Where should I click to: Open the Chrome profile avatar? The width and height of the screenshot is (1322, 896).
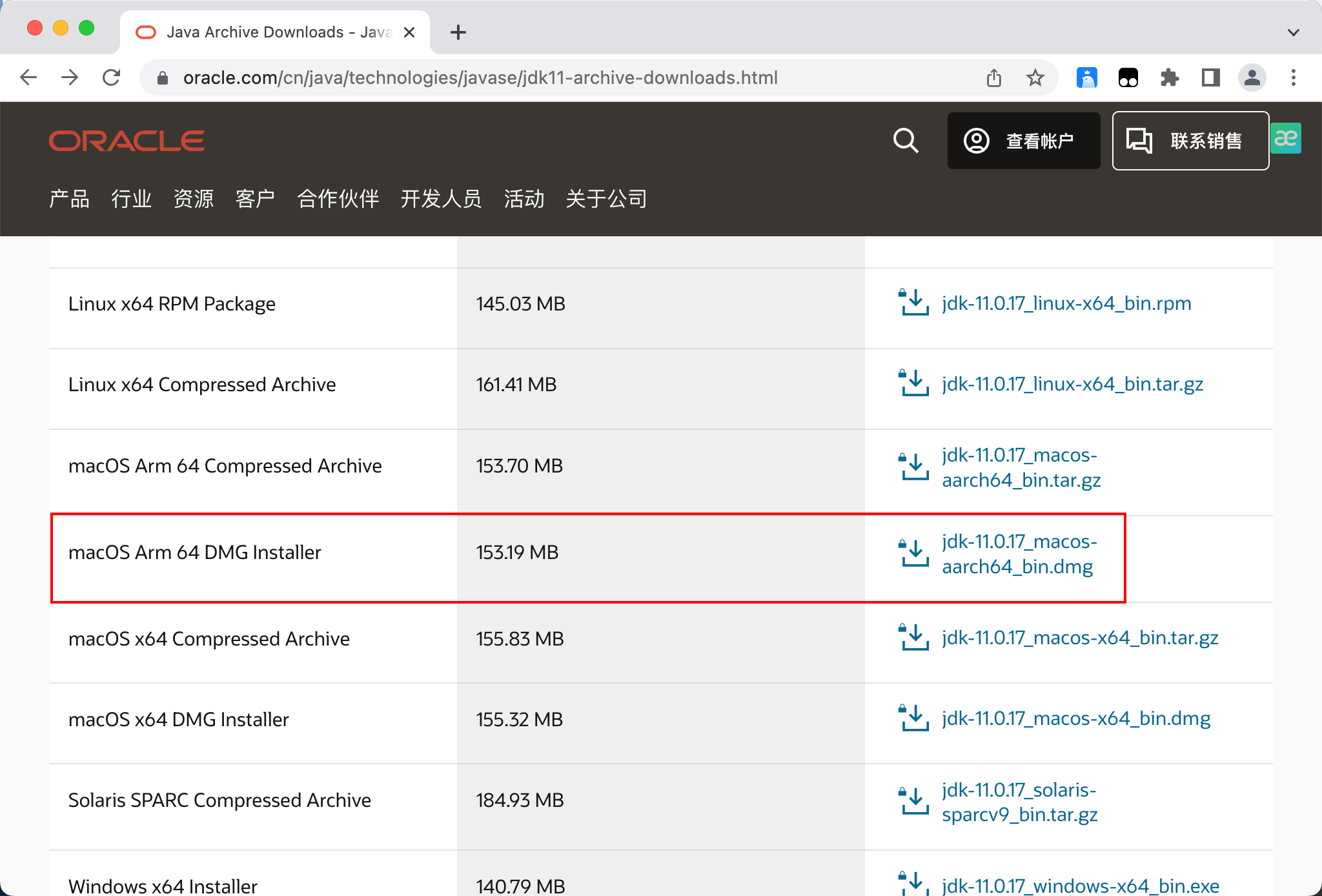coord(1252,77)
